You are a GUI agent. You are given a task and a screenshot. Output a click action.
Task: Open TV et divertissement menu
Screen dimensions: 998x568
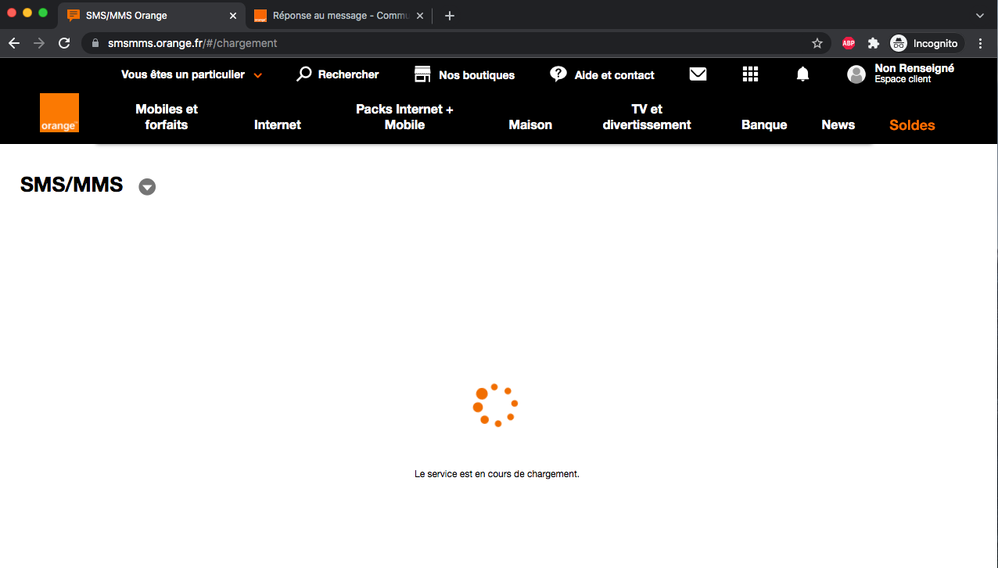coord(647,117)
